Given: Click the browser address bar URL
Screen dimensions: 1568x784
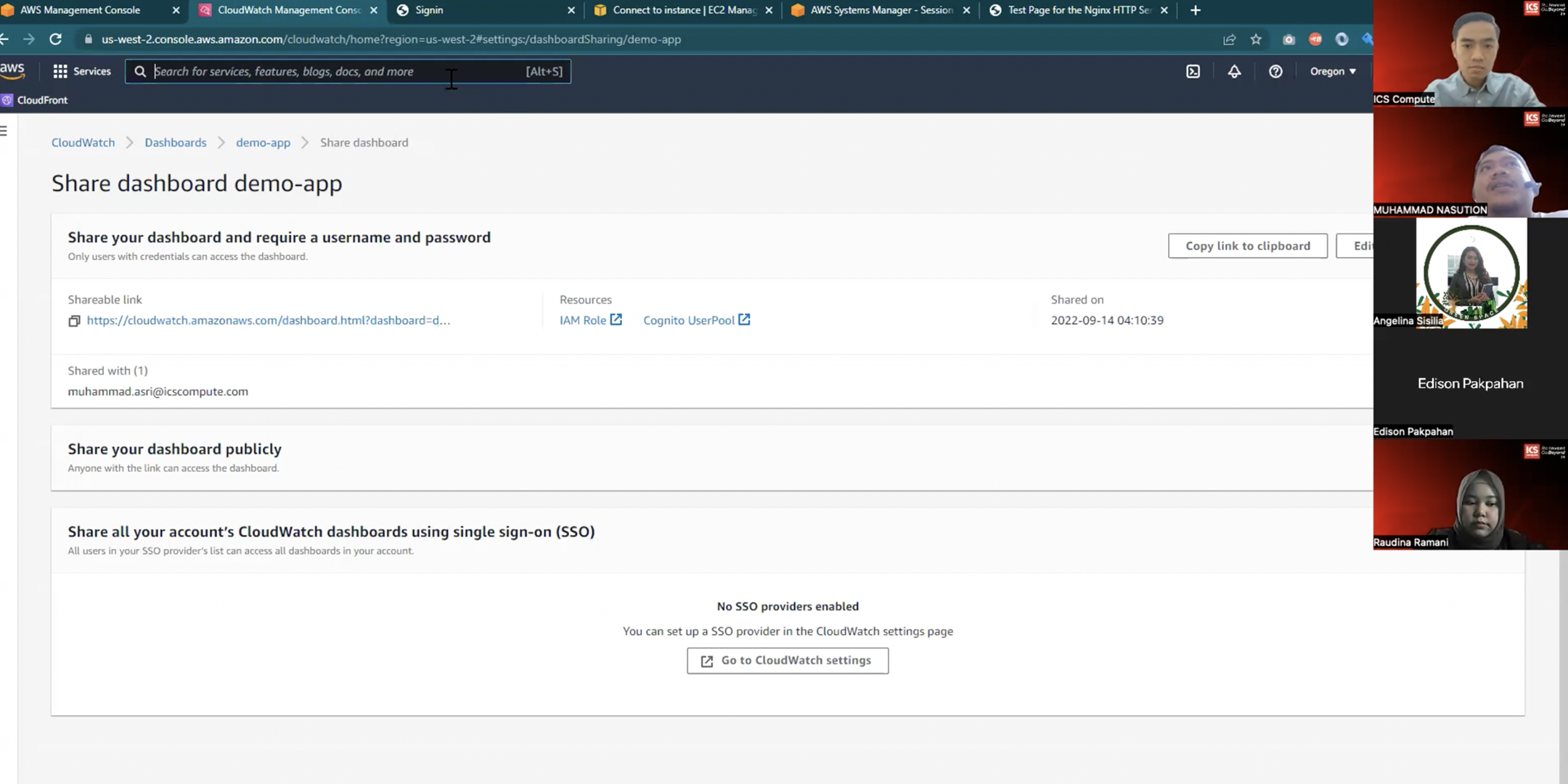Looking at the screenshot, I should coord(391,39).
